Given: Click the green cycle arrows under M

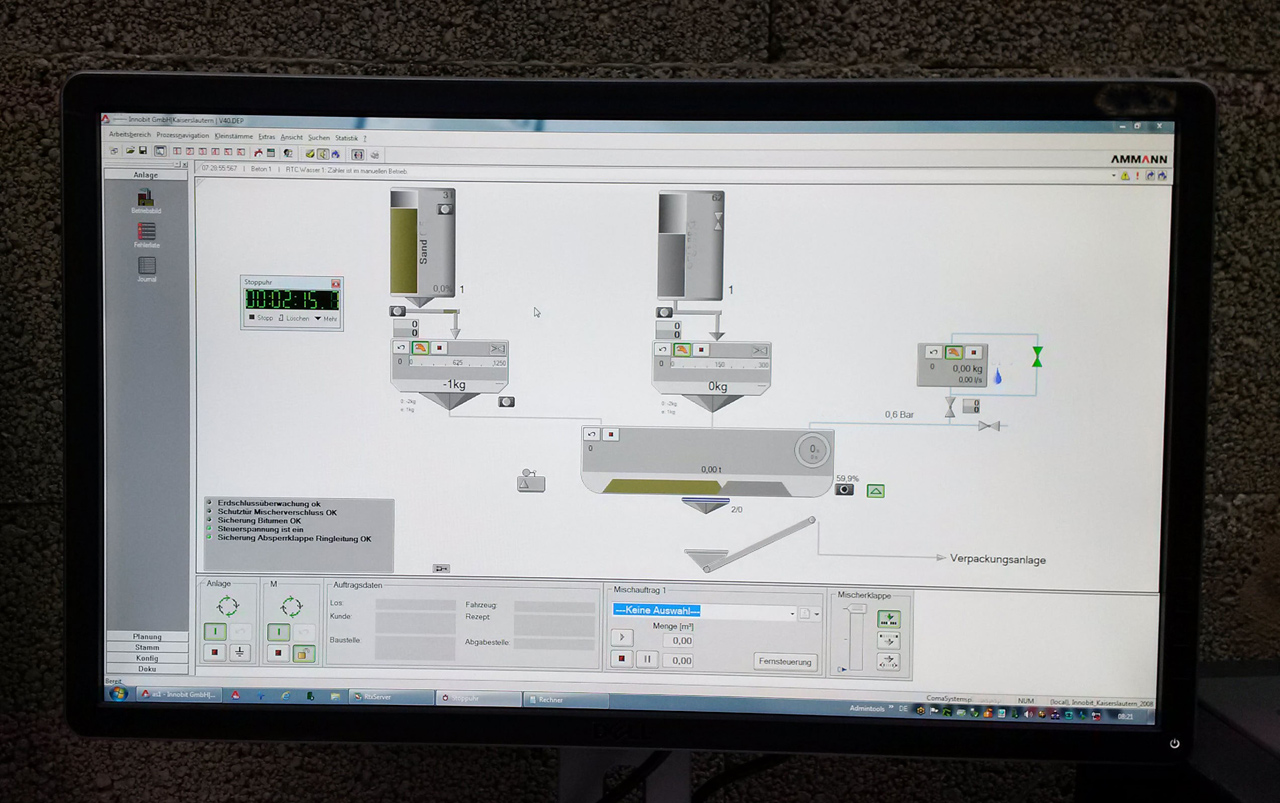Looking at the screenshot, I should pyautogui.click(x=291, y=607).
